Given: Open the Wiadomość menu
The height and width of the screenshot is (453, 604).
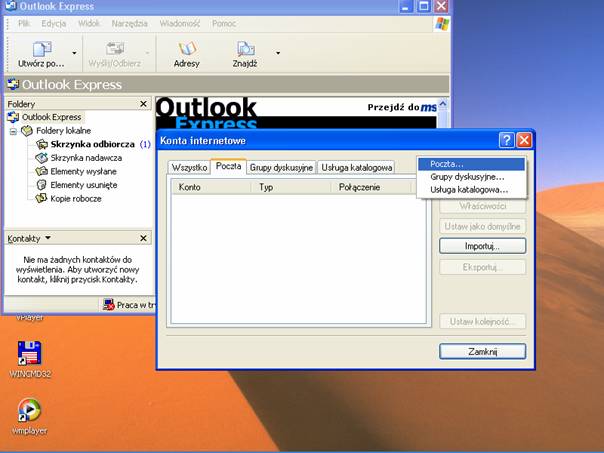Looking at the screenshot, I should [180, 23].
